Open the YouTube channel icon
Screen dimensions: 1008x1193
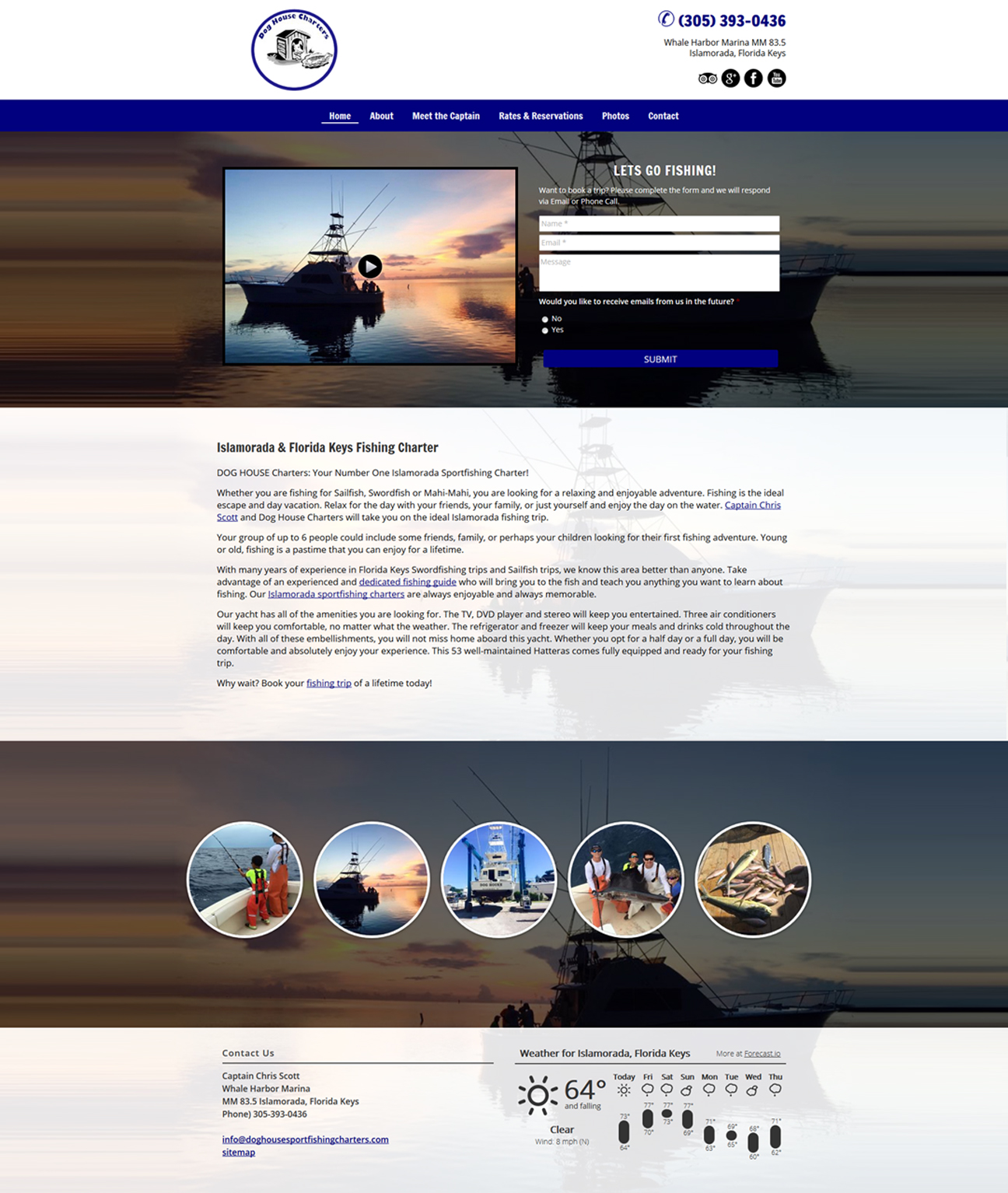tap(776, 79)
